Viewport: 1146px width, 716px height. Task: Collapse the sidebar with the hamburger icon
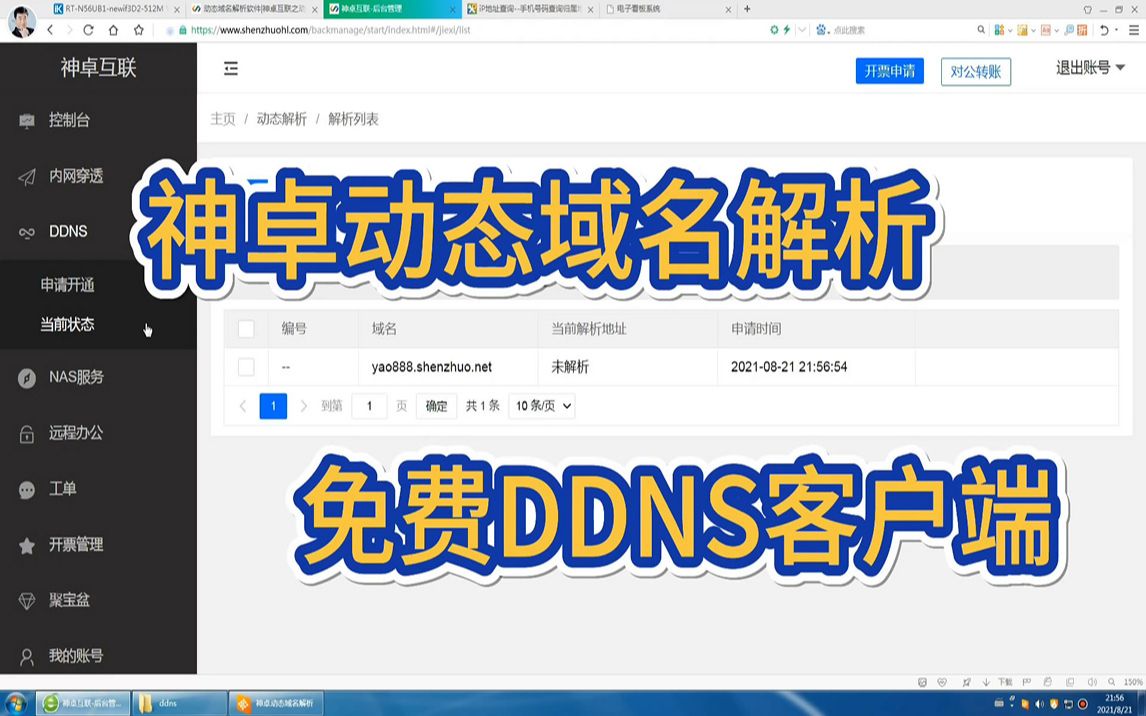click(x=231, y=69)
